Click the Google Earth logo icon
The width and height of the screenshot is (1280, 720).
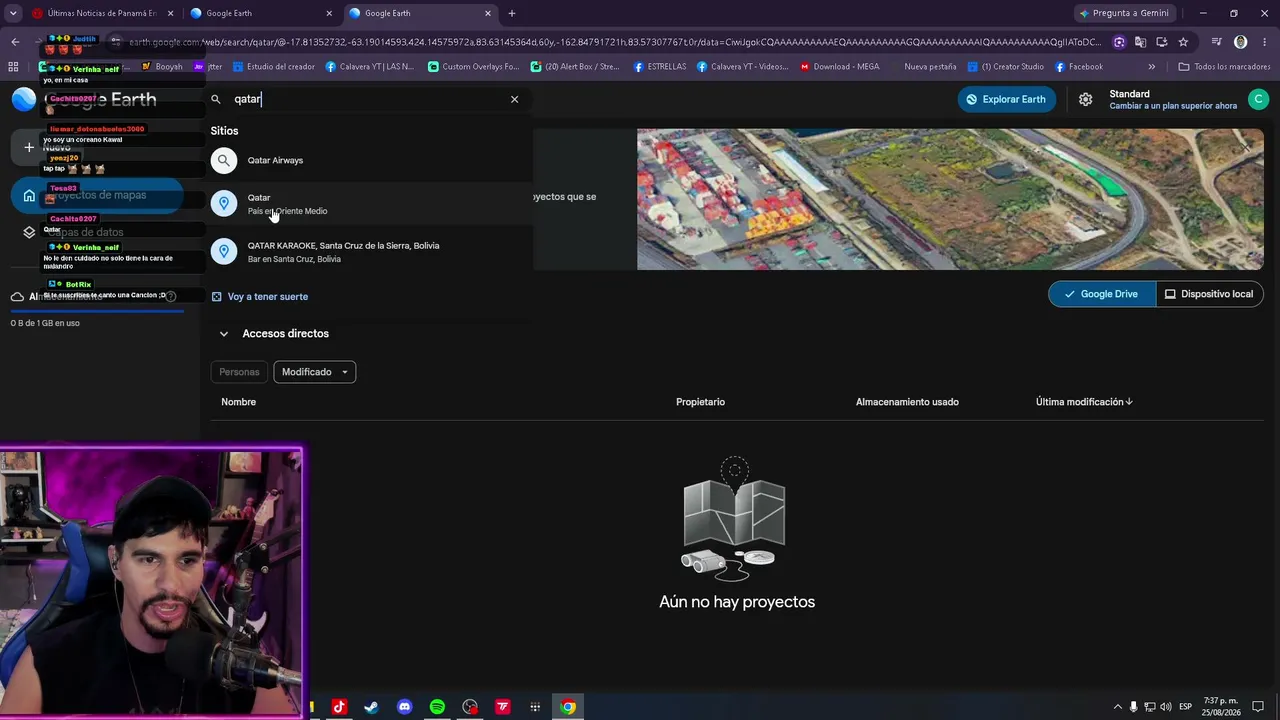[24, 99]
